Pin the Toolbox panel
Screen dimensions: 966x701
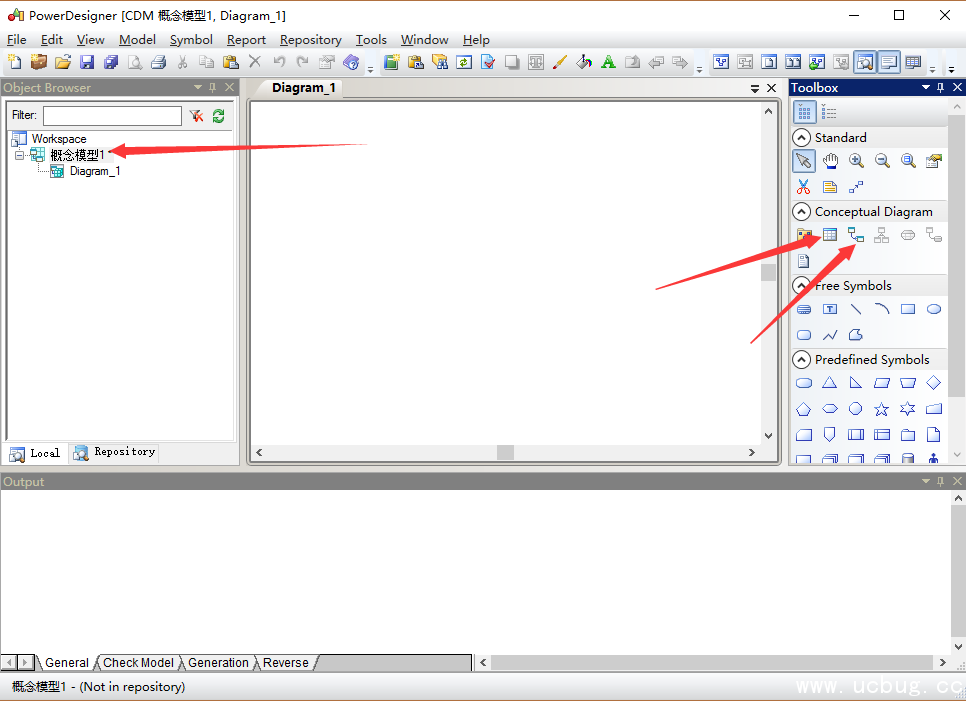(940, 87)
